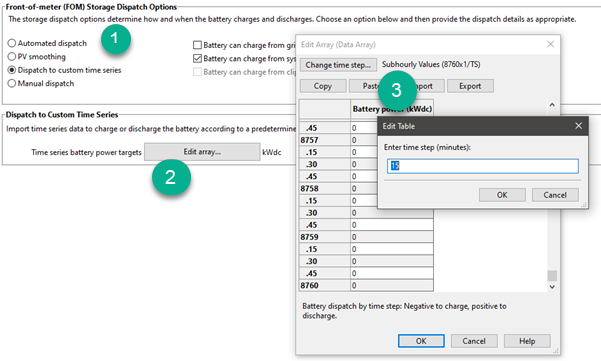The image size is (601, 361).
Task: Click the value cell in row 8760
Action: point(392,286)
